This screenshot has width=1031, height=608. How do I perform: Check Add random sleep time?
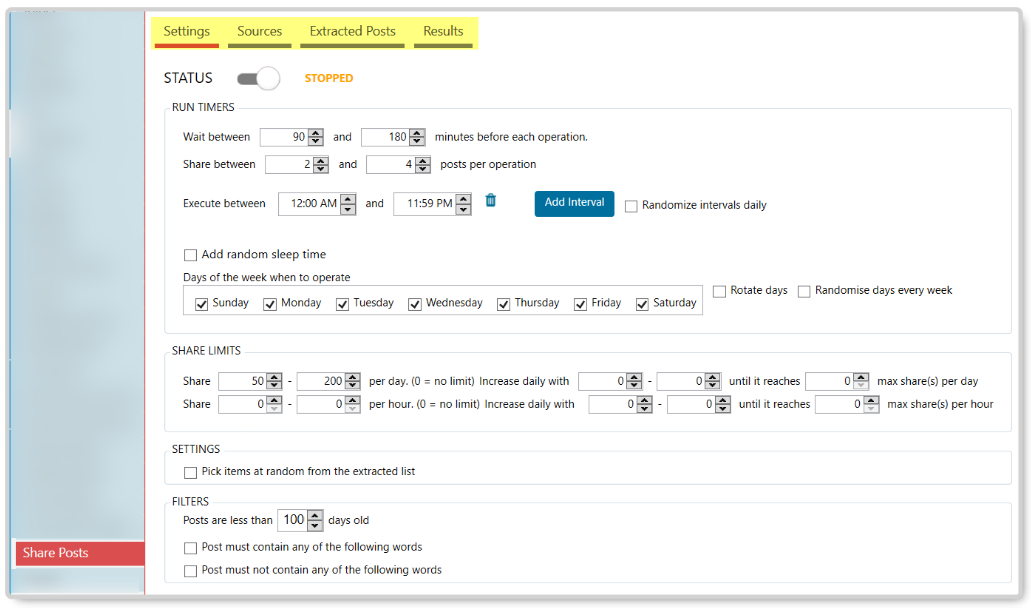(191, 255)
